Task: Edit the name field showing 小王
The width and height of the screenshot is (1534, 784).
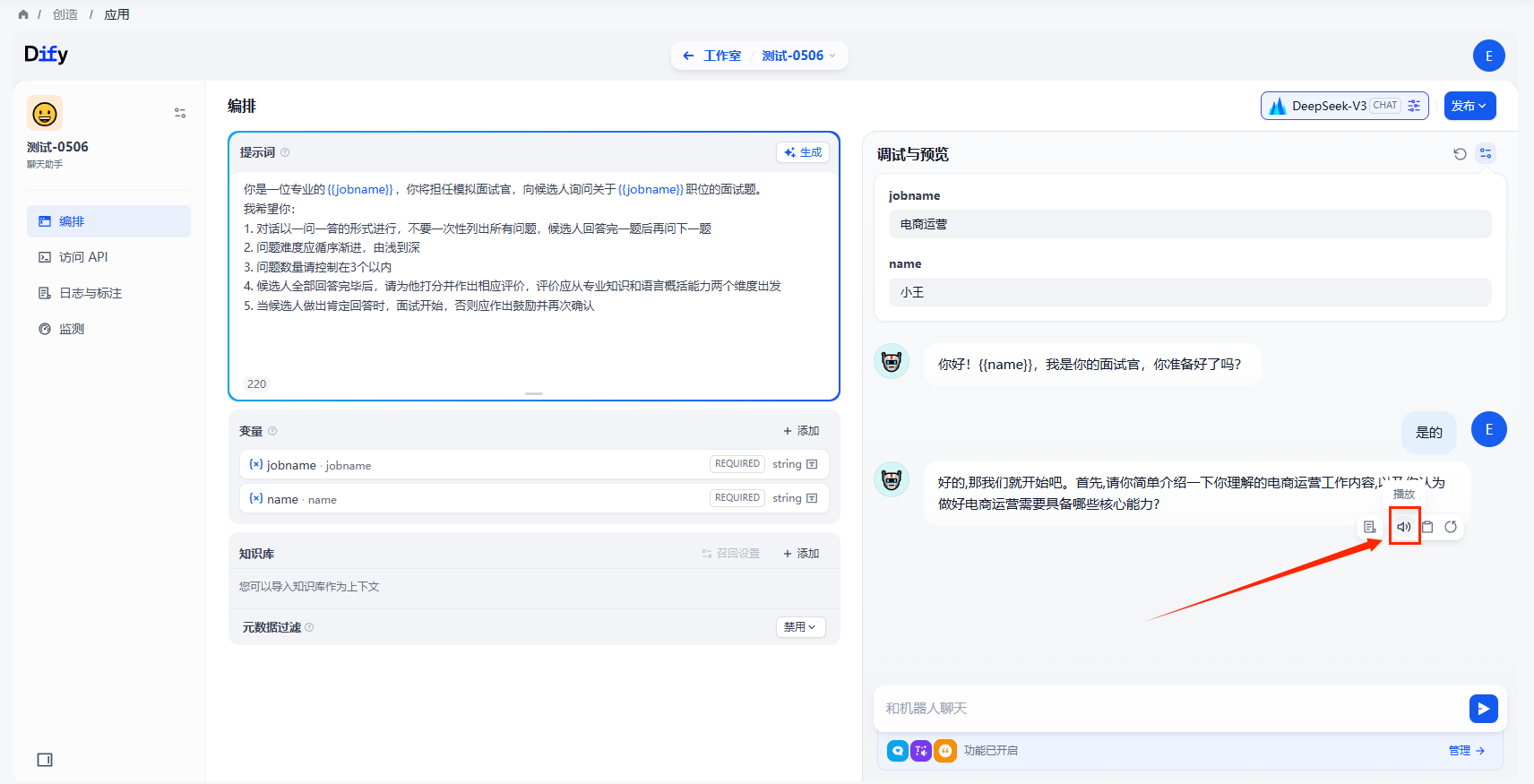Action: 1190,292
